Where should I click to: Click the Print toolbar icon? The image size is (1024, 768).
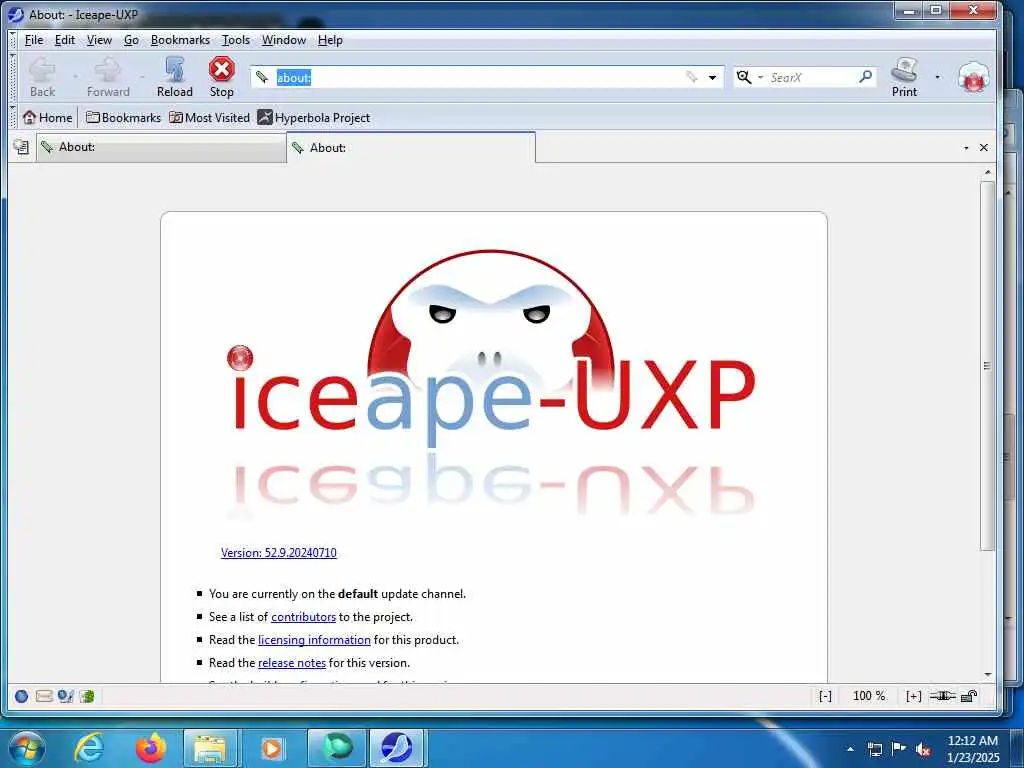point(904,77)
